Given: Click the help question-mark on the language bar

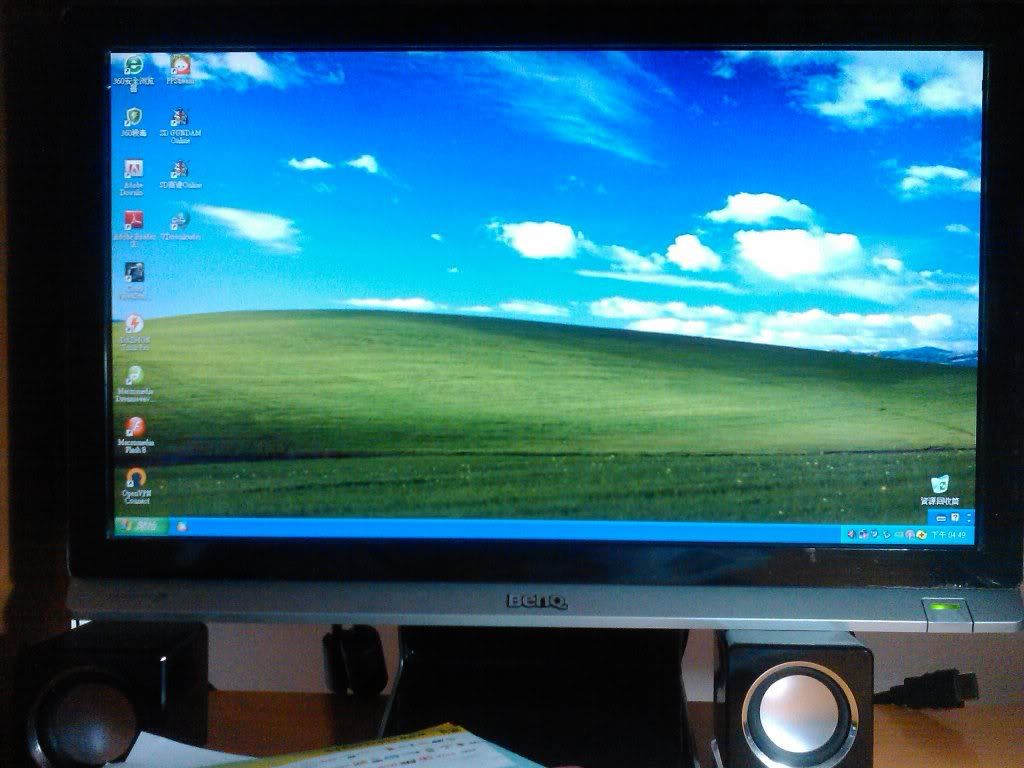Looking at the screenshot, I should (x=955, y=518).
